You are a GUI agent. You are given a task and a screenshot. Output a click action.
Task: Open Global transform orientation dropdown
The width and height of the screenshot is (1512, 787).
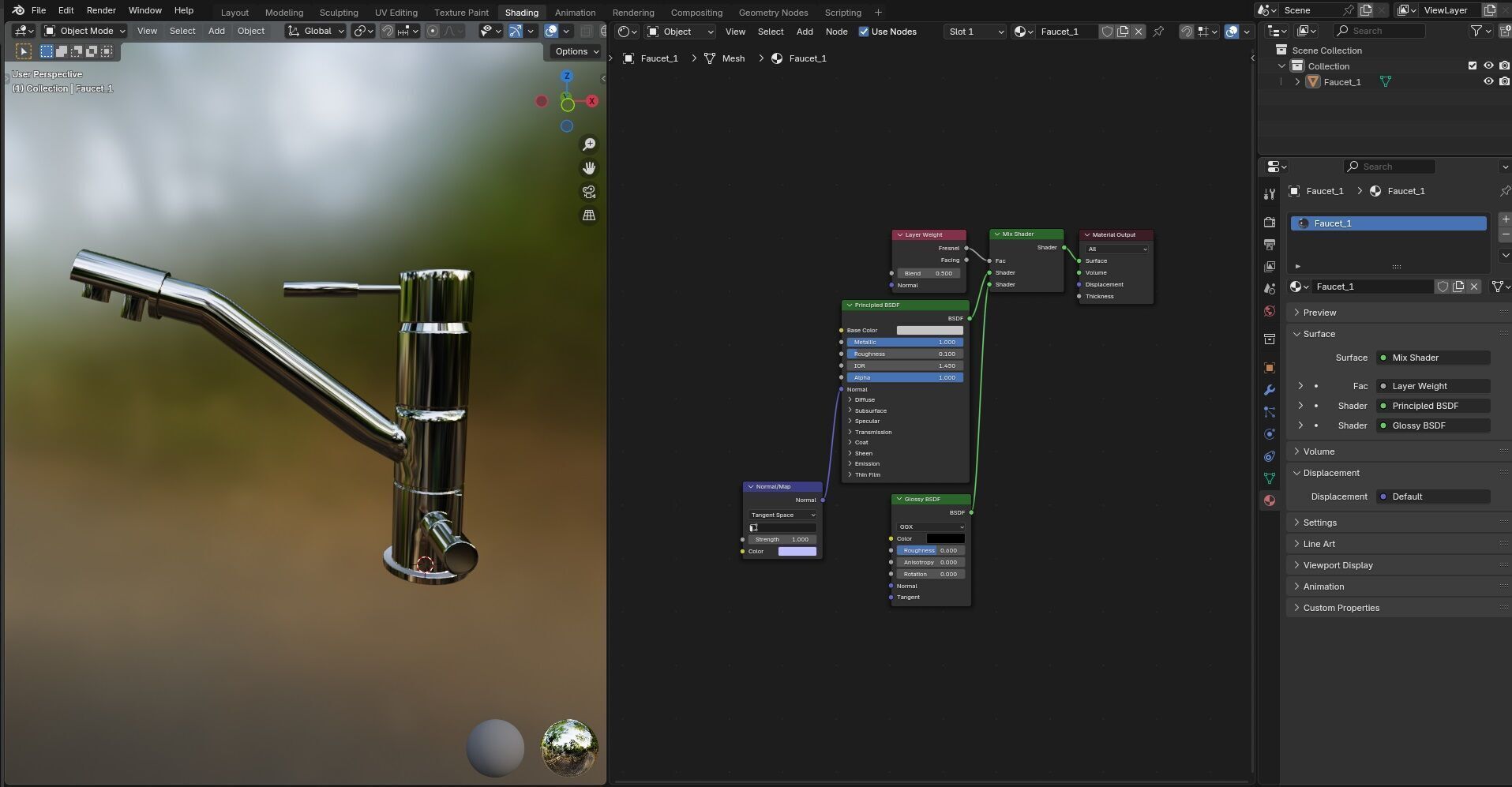coord(316,31)
